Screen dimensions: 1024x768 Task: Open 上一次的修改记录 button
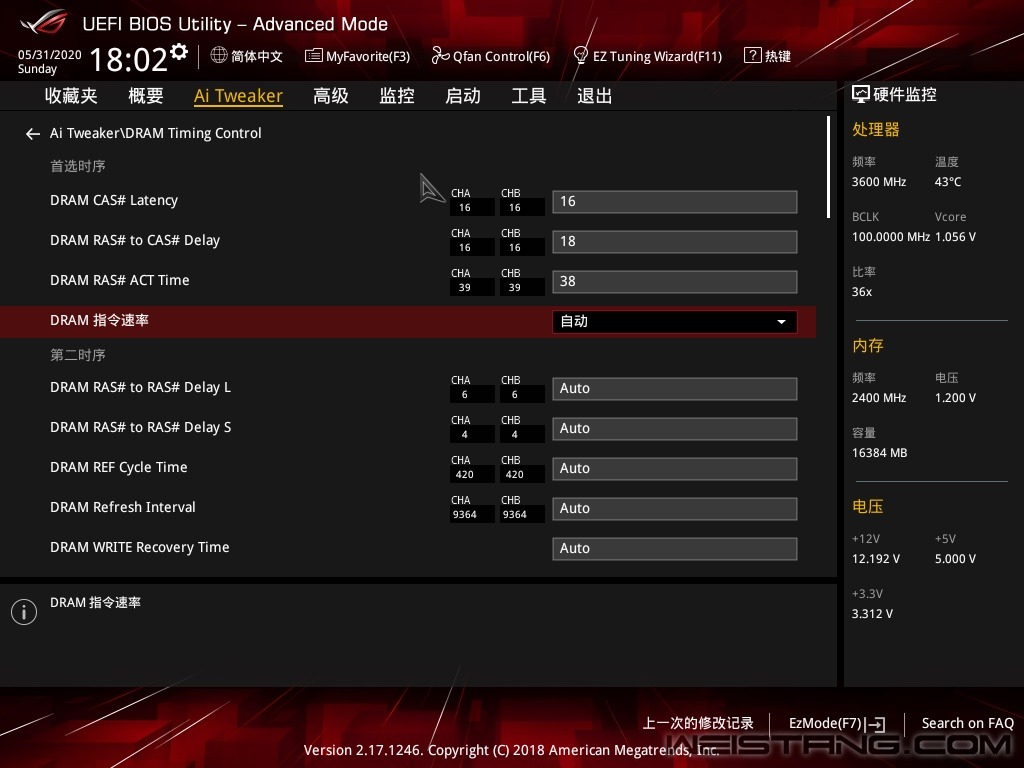click(x=698, y=723)
